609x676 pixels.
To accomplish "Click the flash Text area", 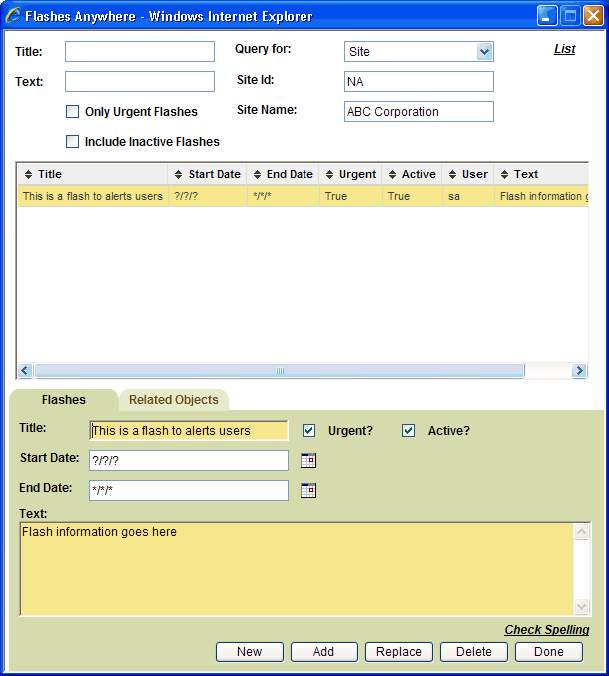I will tap(297, 569).
